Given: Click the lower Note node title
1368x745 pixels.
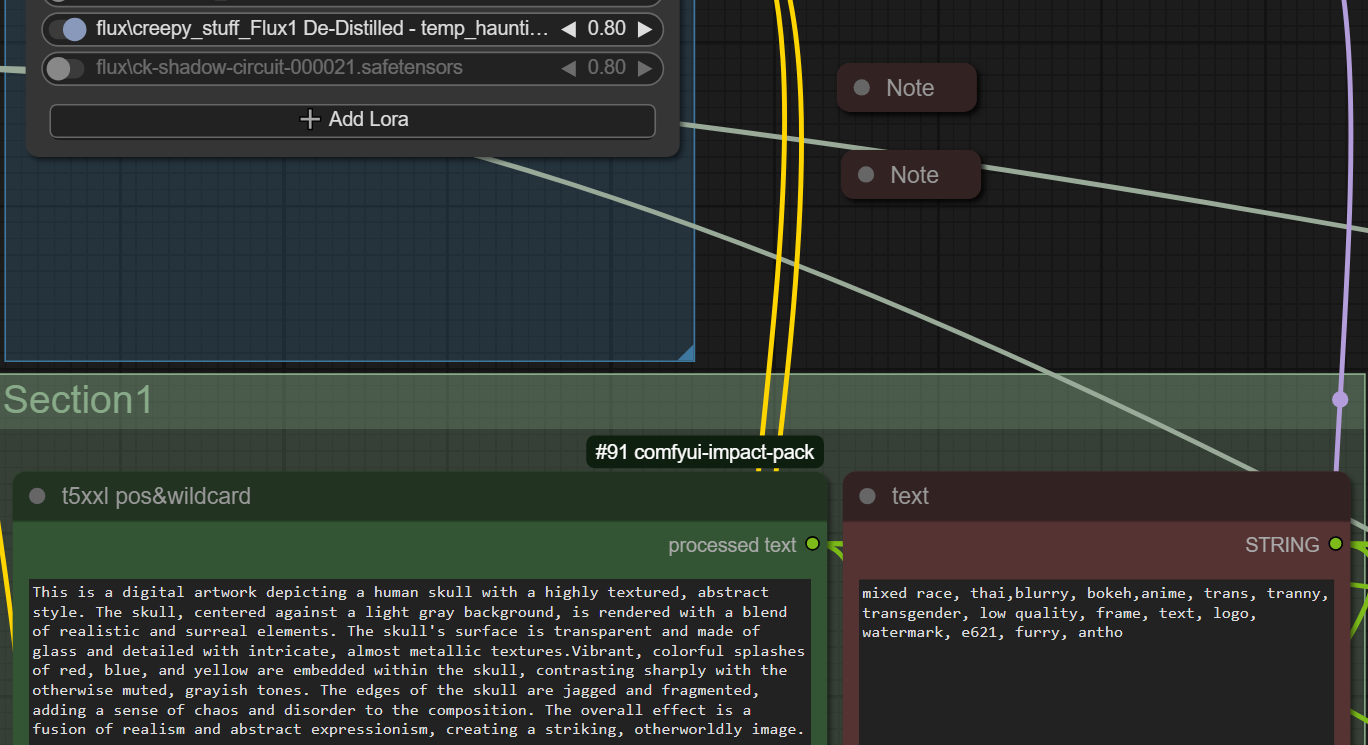Looking at the screenshot, I should pos(914,175).
